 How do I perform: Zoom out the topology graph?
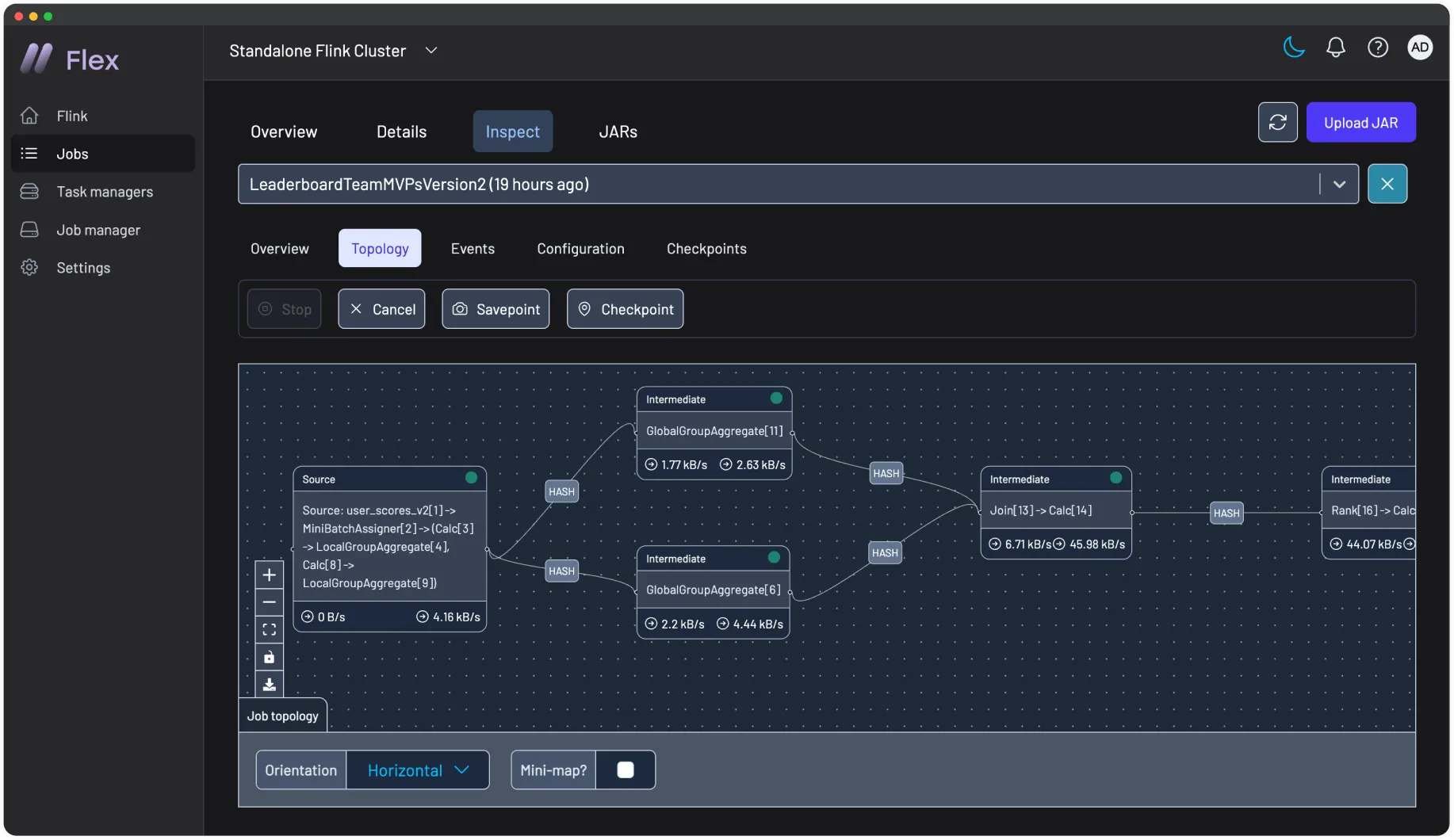(x=270, y=602)
